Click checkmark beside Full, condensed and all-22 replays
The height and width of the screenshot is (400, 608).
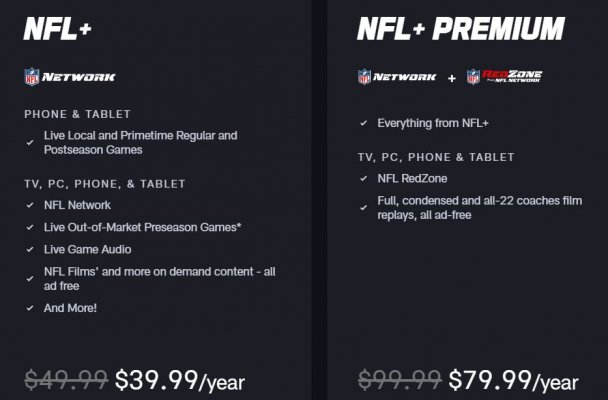(363, 208)
